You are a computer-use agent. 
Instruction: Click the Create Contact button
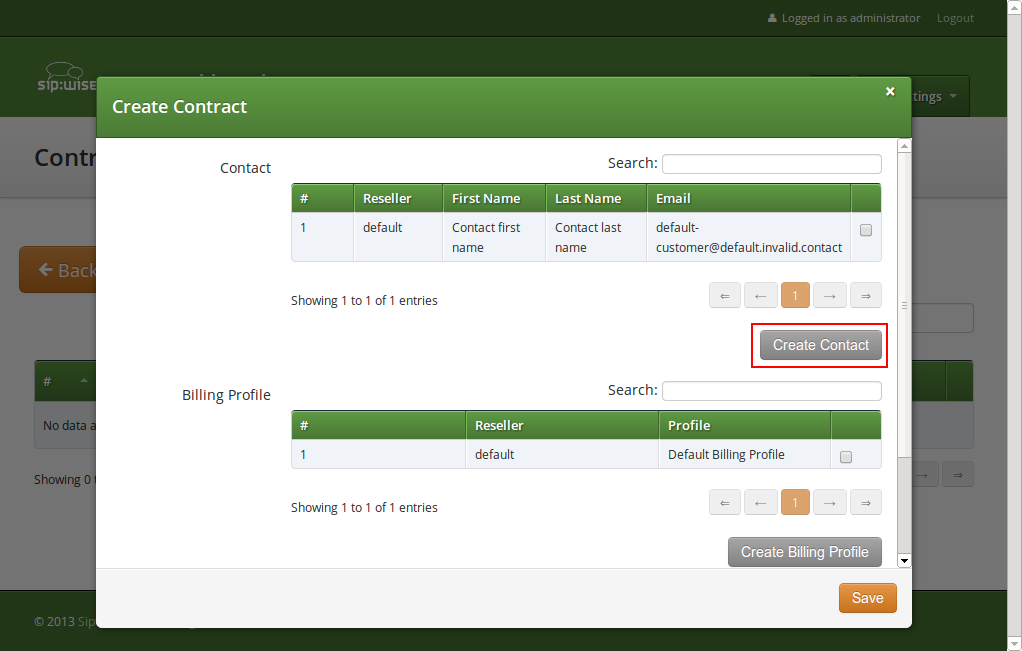[820, 345]
